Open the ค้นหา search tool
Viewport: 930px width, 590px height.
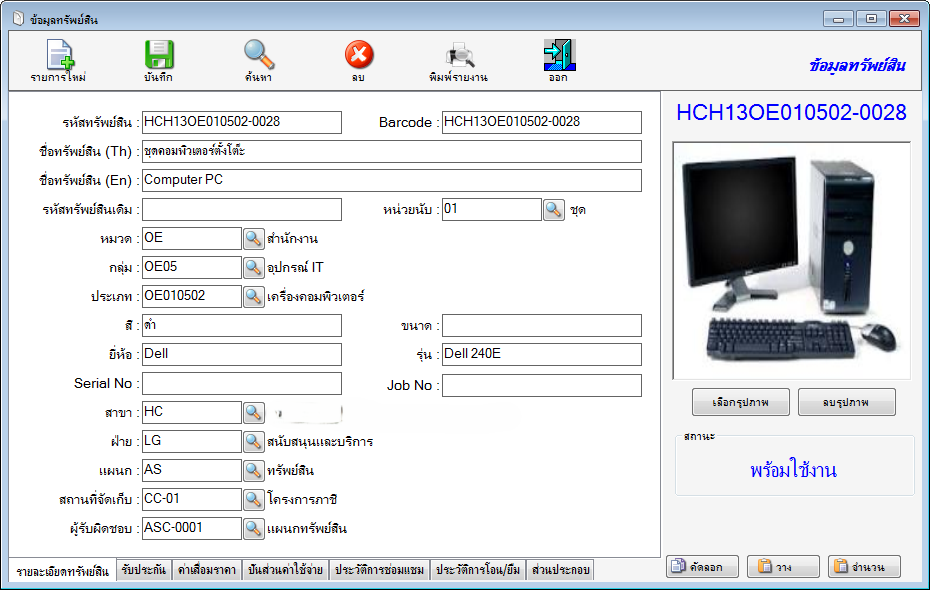pyautogui.click(x=259, y=61)
